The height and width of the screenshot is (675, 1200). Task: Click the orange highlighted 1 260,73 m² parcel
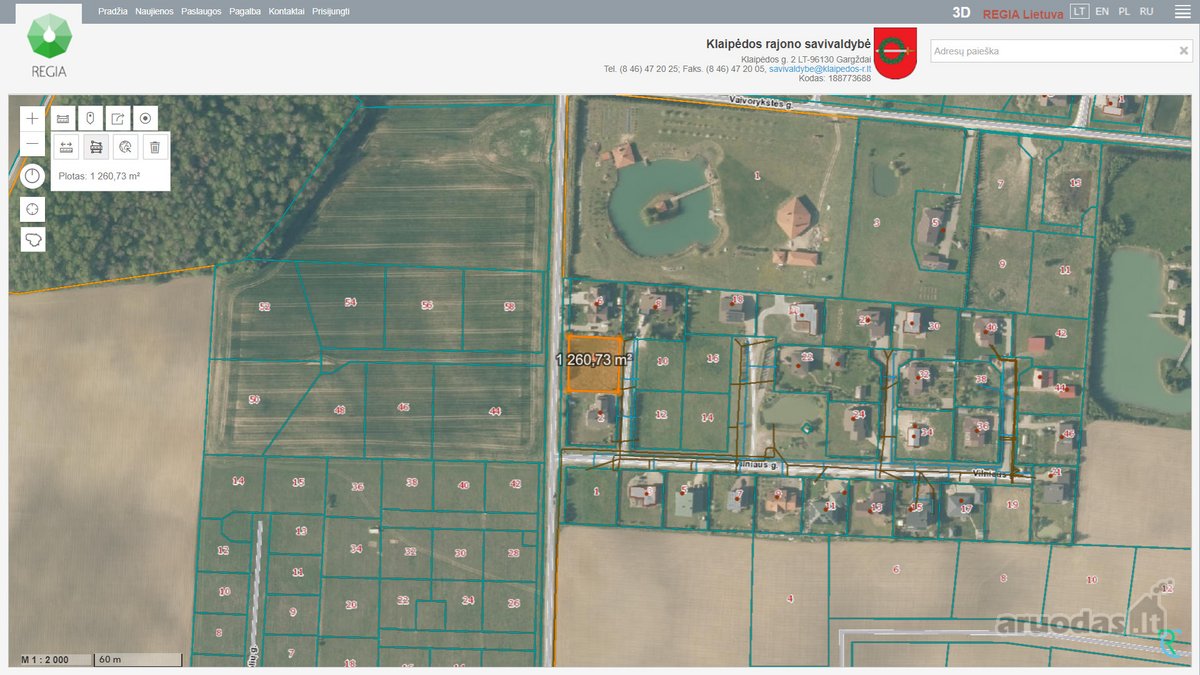pos(594,363)
